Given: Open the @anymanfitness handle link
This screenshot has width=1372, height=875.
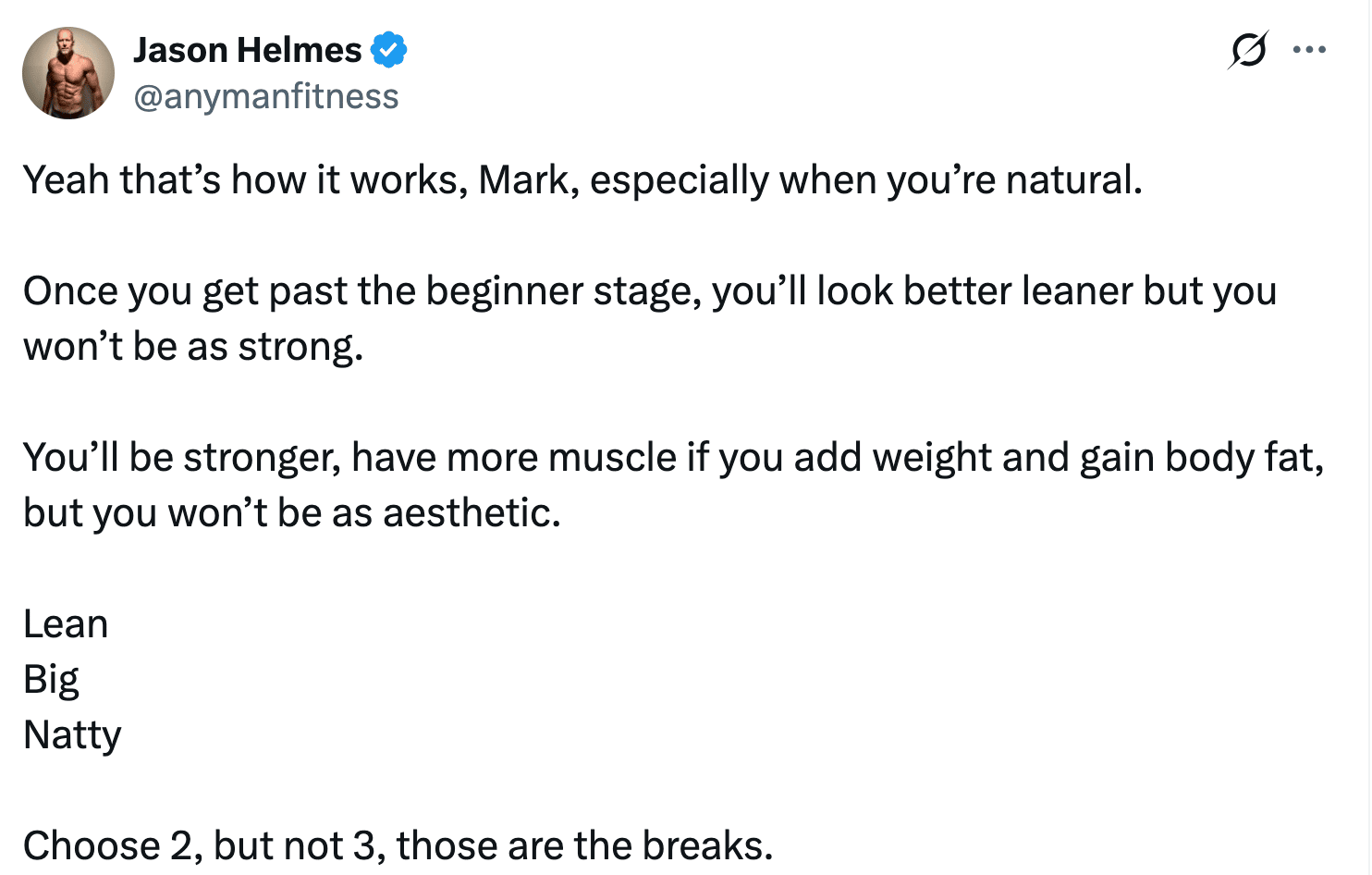Looking at the screenshot, I should point(266,96).
